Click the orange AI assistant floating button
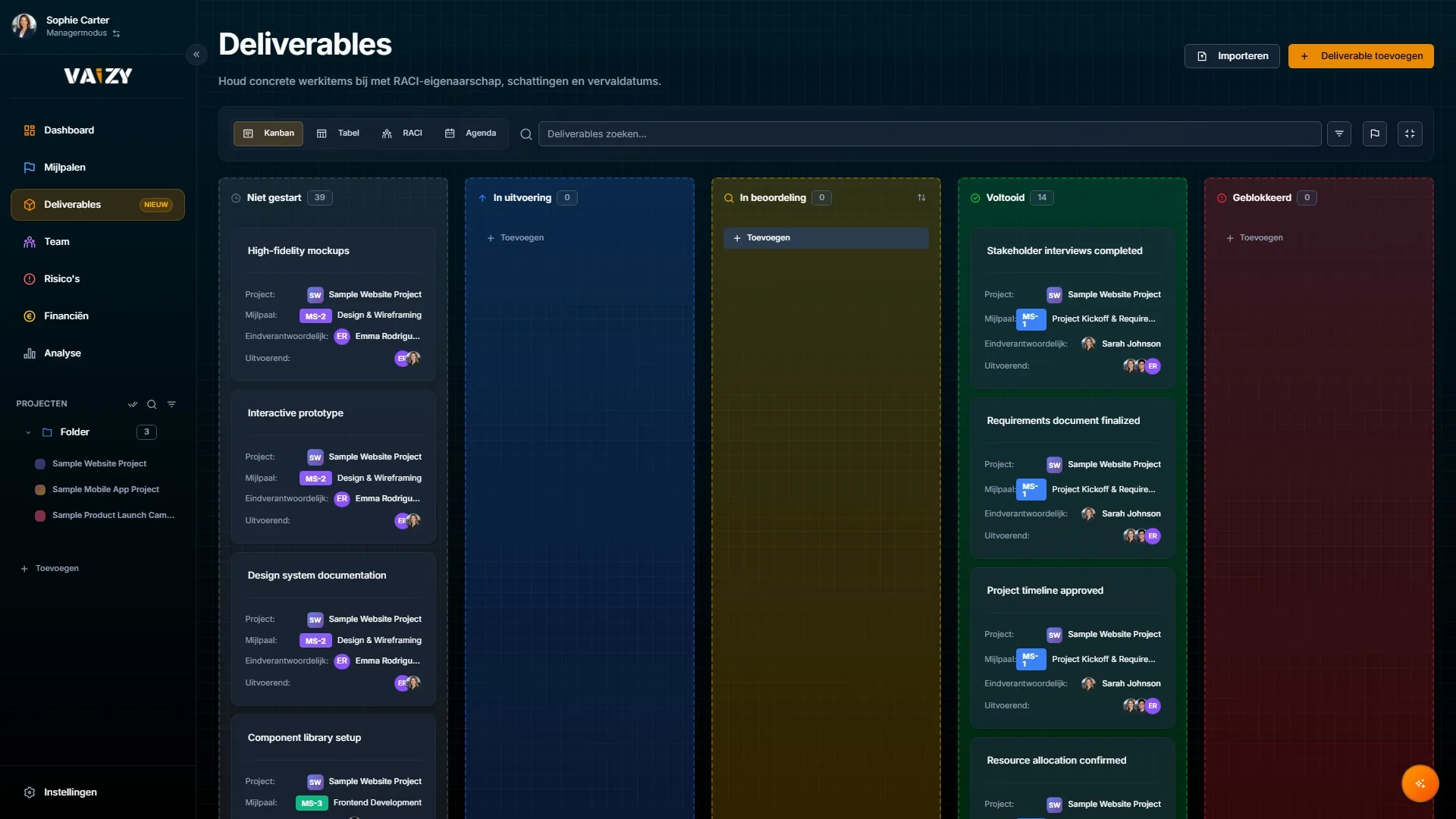Screen dimensions: 1456x819 [1420, 783]
